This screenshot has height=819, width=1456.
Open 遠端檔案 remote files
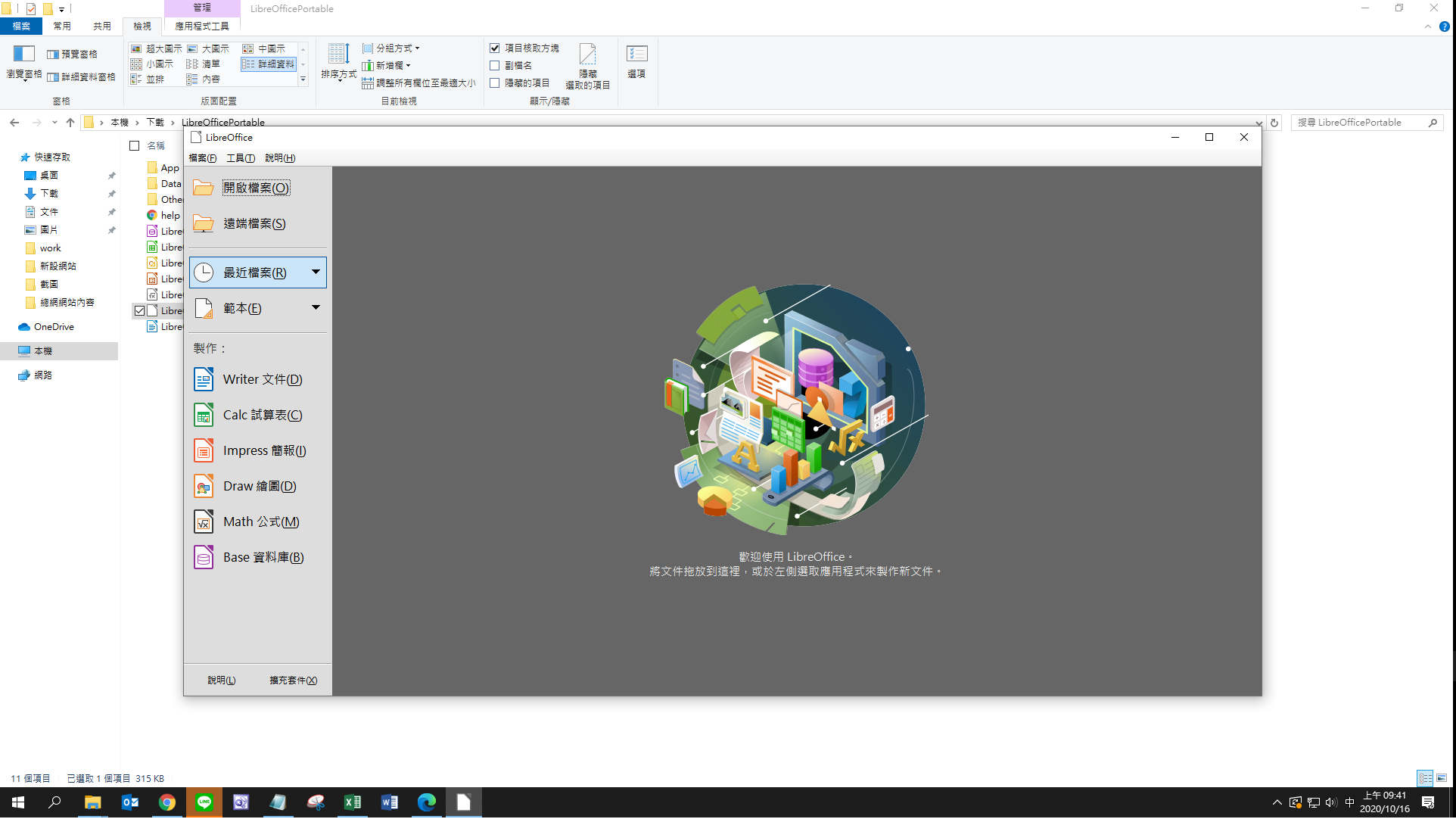coord(254,223)
